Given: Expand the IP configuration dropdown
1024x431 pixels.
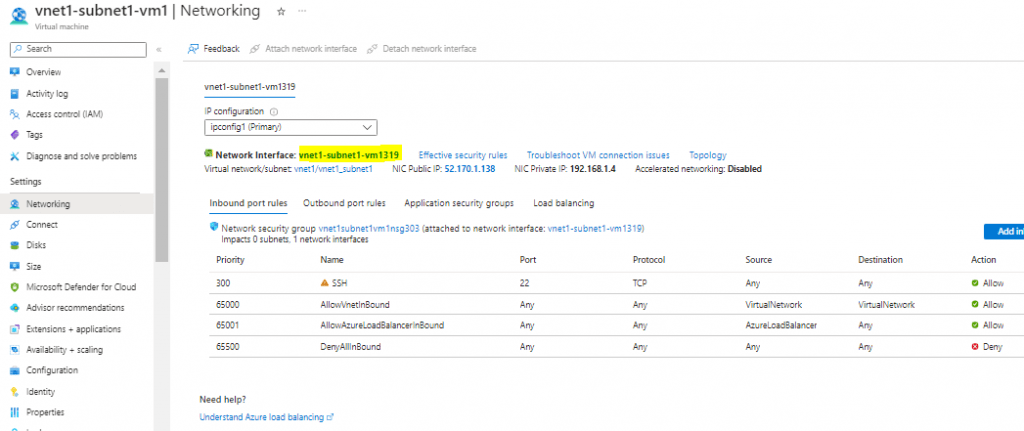Looking at the screenshot, I should click(289, 127).
